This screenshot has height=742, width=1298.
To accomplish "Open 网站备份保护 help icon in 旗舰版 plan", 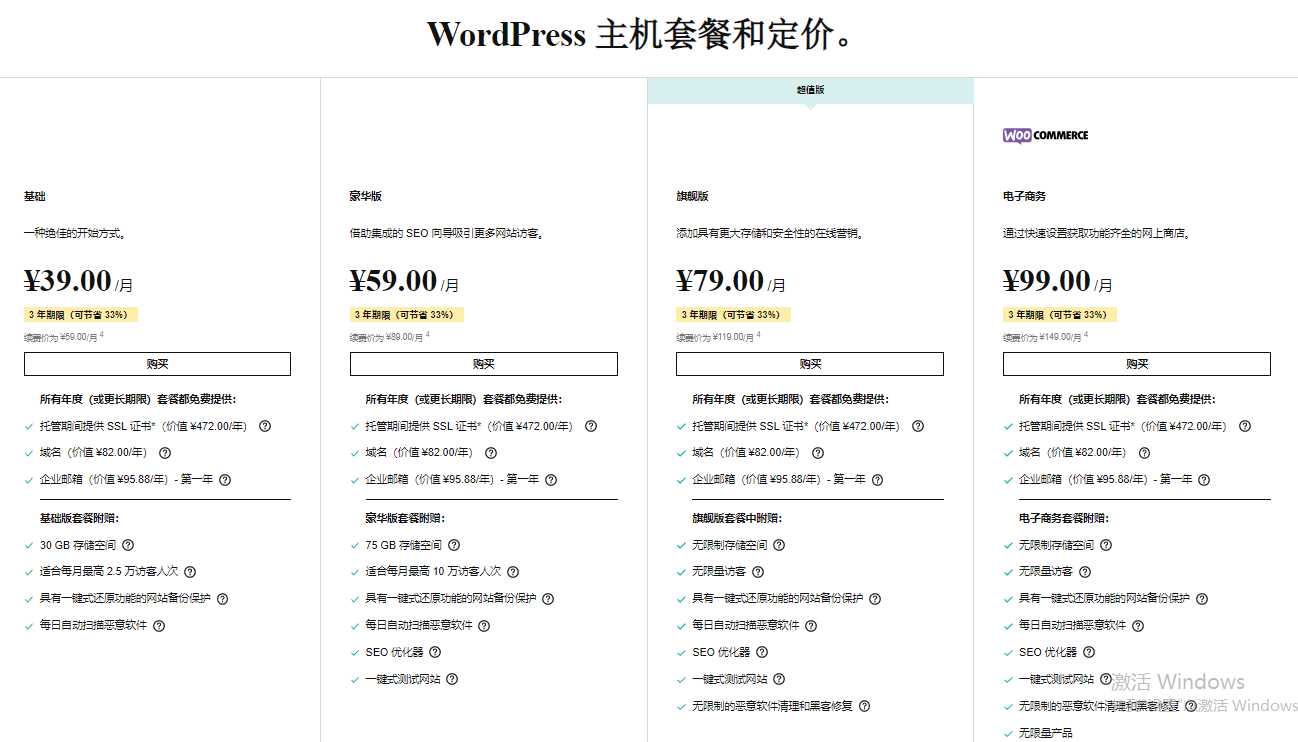I will (x=875, y=599).
